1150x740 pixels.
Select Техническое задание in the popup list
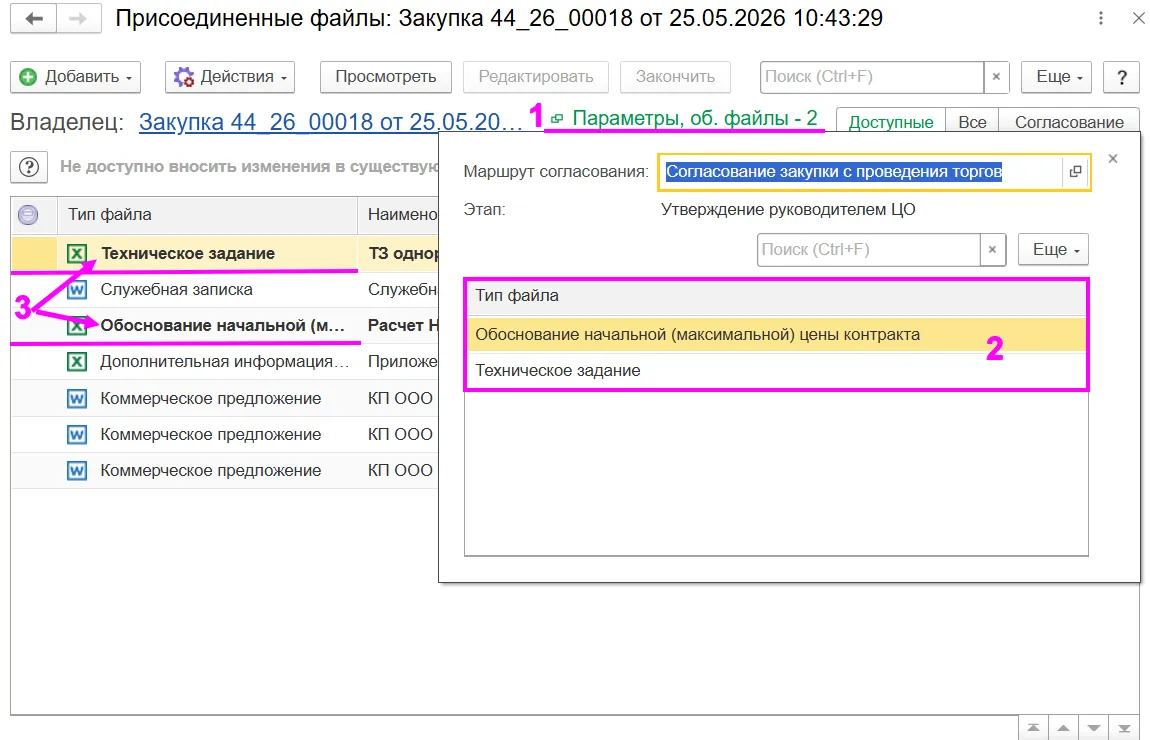776,371
